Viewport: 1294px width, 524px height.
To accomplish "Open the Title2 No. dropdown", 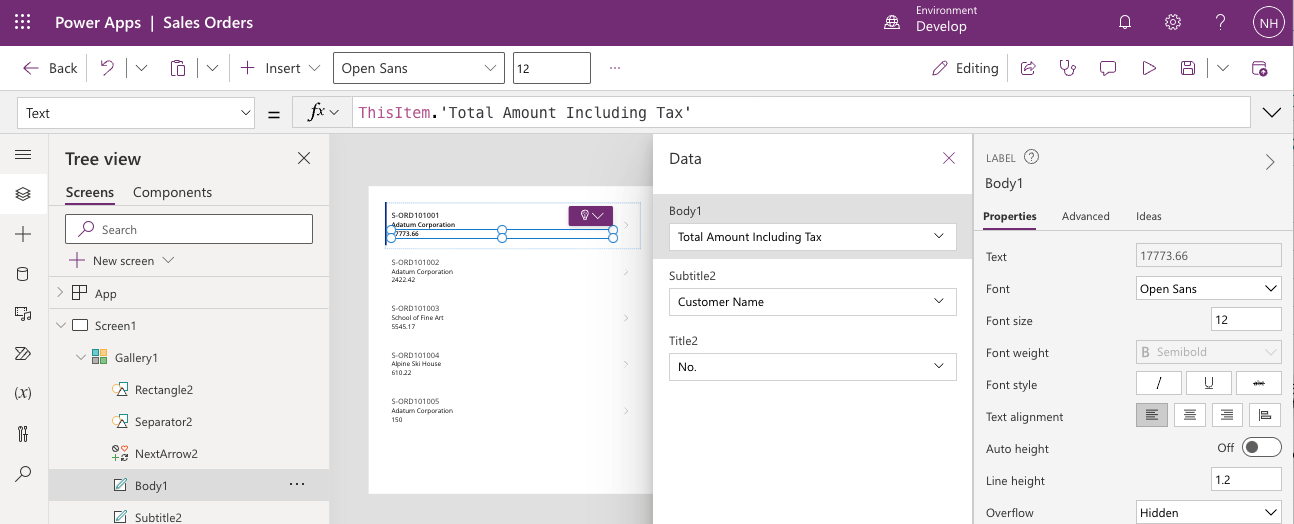I will tap(812, 367).
